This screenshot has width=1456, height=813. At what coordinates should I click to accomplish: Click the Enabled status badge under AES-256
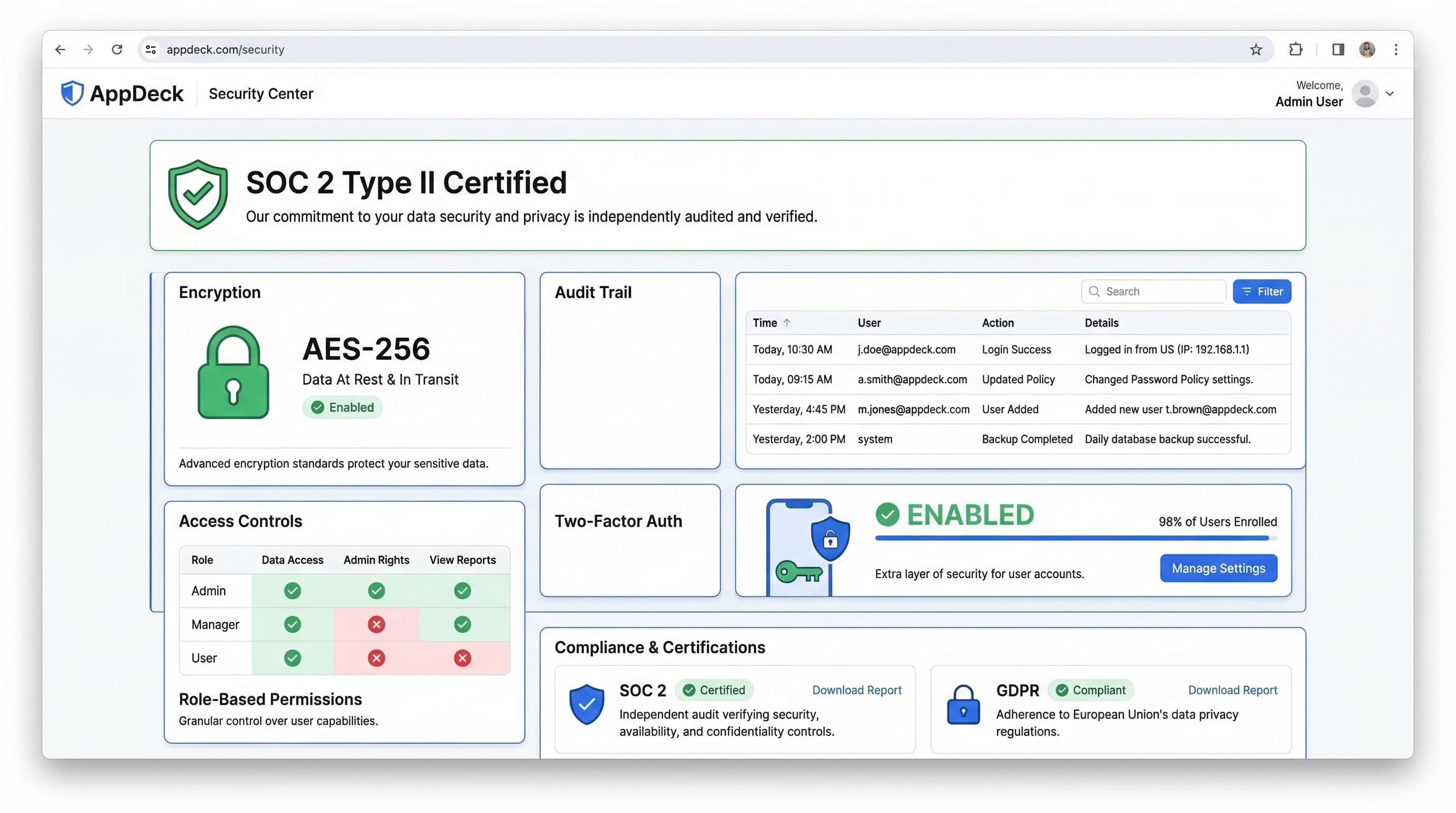pos(342,407)
